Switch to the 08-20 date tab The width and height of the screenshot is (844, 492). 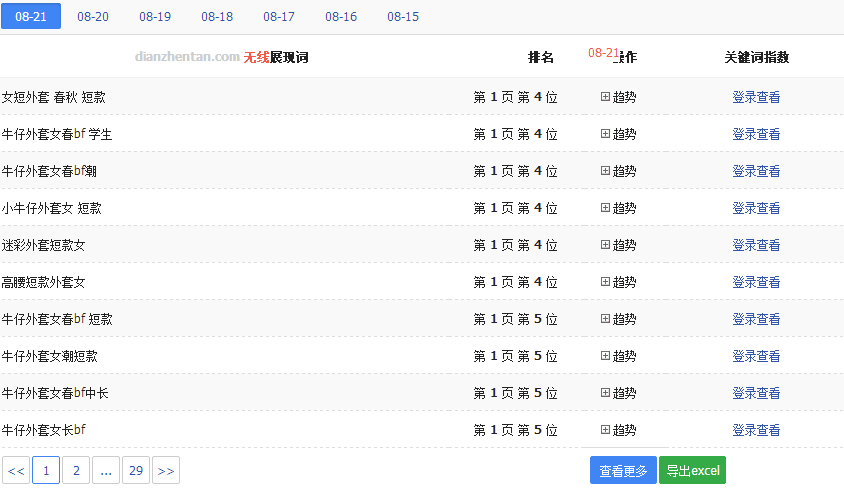coord(93,16)
